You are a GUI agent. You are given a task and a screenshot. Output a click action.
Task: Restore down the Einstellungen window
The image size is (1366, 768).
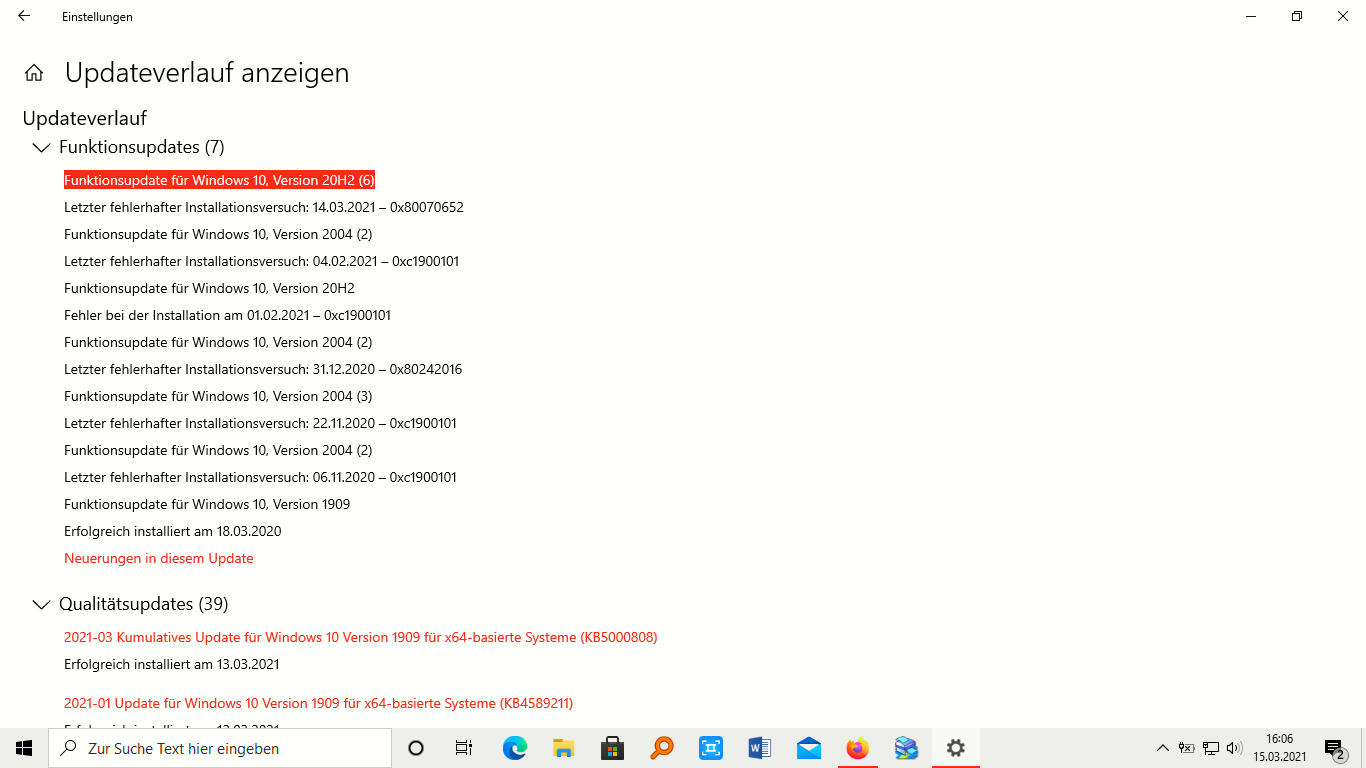pos(1297,16)
